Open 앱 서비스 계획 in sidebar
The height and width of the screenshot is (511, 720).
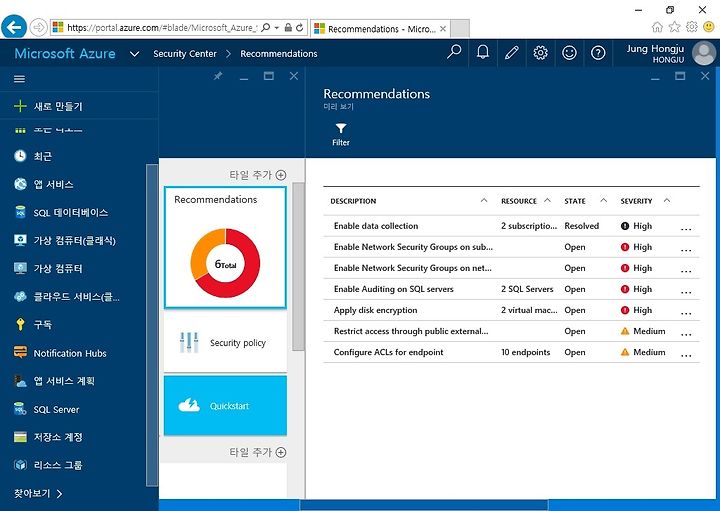(x=54, y=381)
